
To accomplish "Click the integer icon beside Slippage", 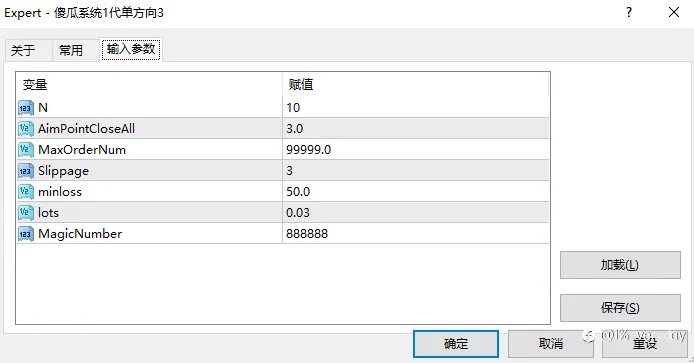I will 26,170.
